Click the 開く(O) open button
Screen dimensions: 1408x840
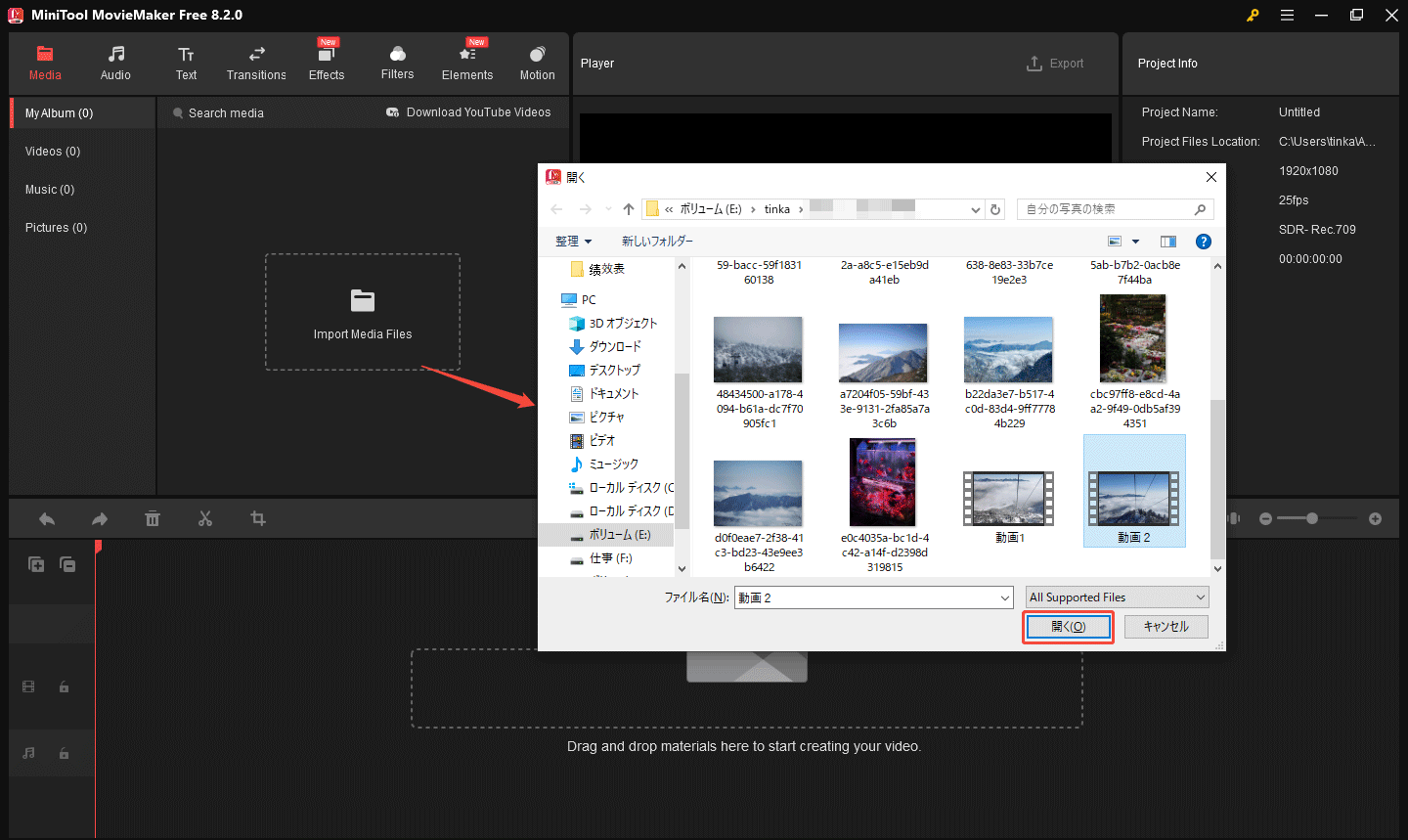coord(1068,627)
